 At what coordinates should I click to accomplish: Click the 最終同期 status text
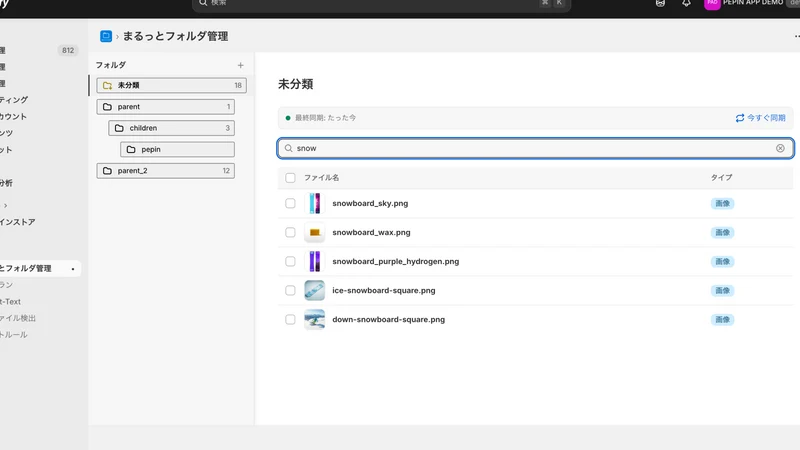point(325,118)
